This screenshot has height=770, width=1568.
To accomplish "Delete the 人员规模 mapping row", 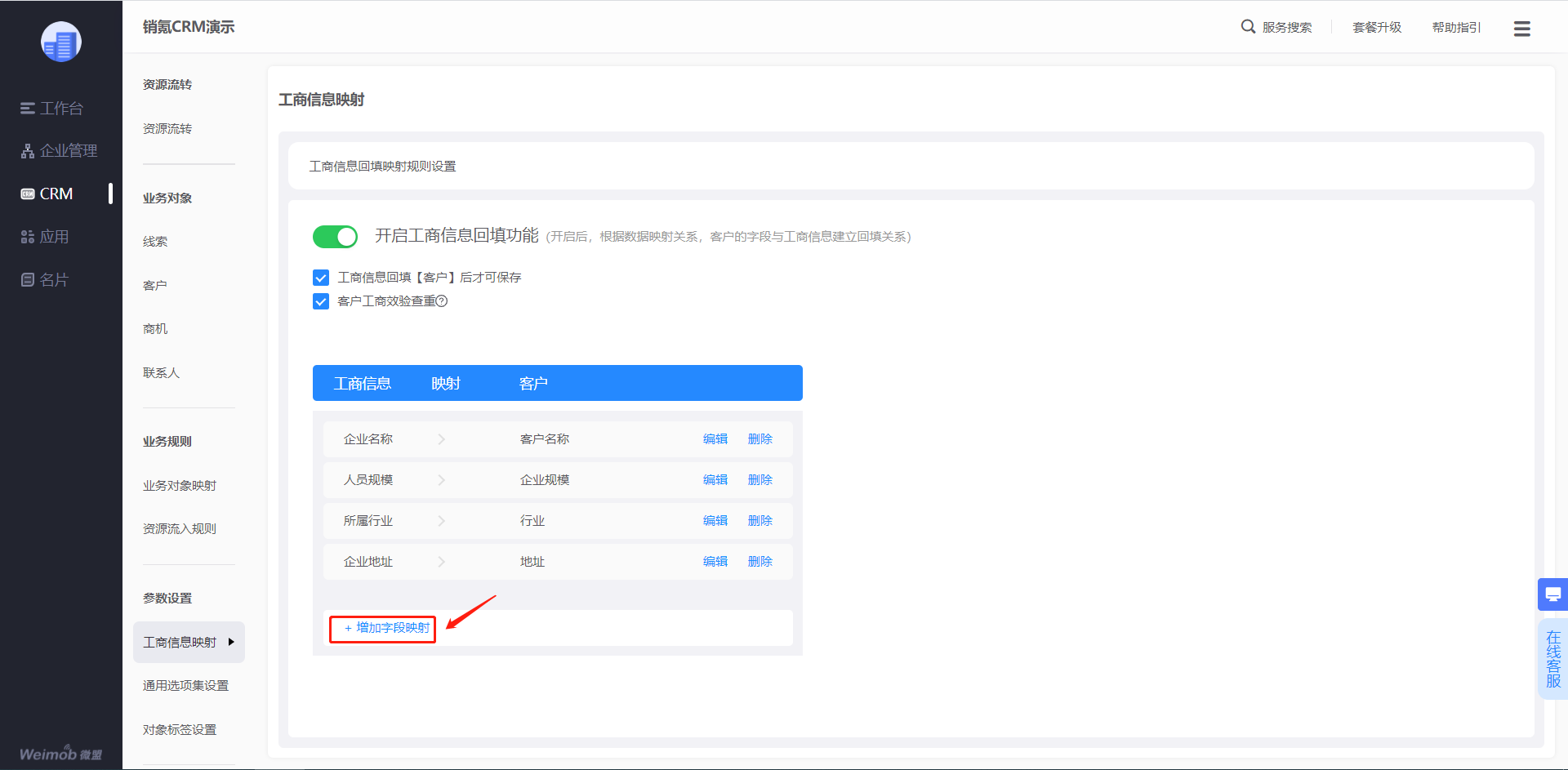I will pos(760,480).
